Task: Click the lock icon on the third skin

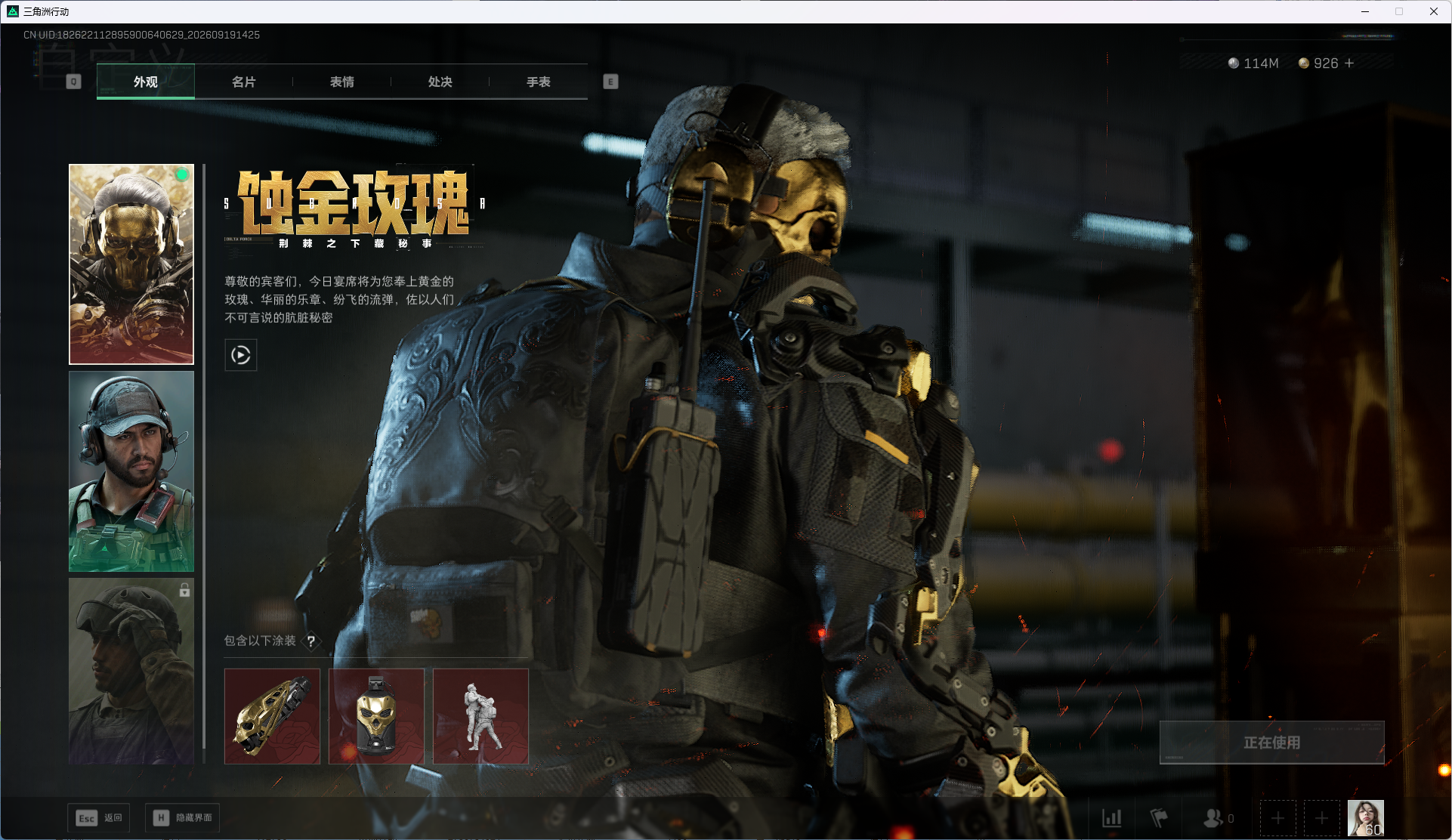Action: pos(184,590)
